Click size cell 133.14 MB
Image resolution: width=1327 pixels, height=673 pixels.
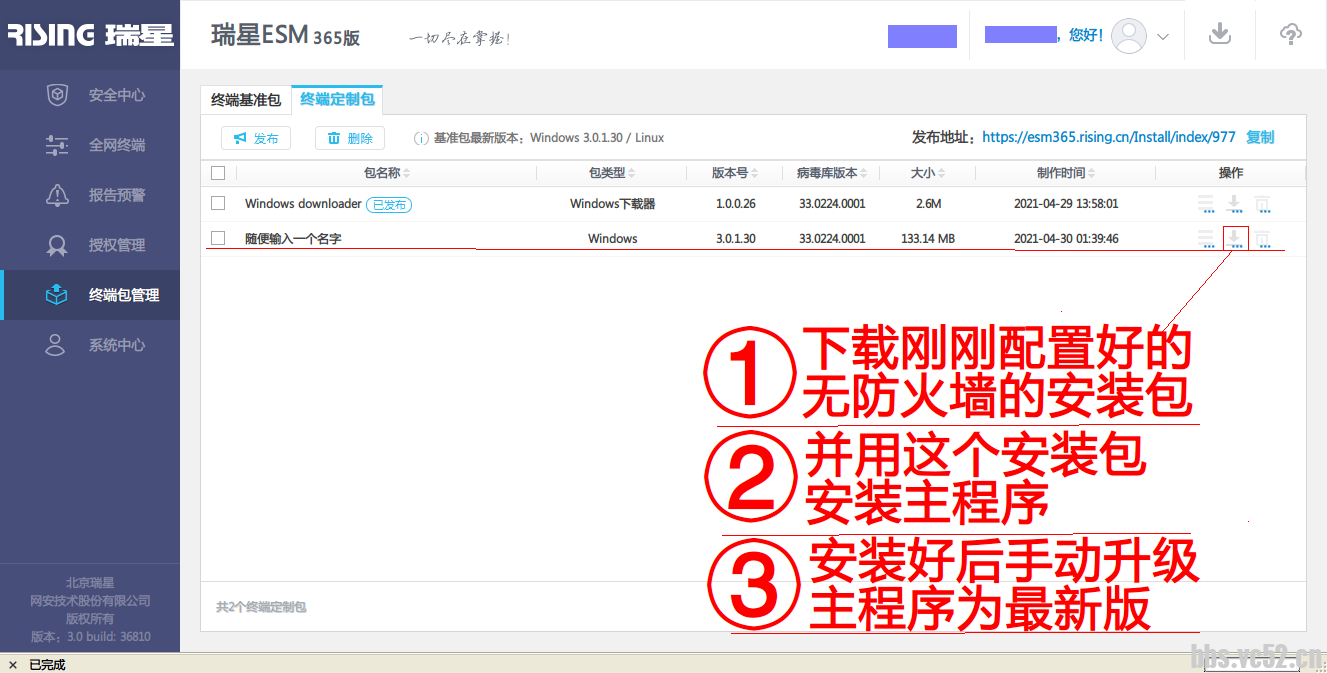[x=927, y=239]
